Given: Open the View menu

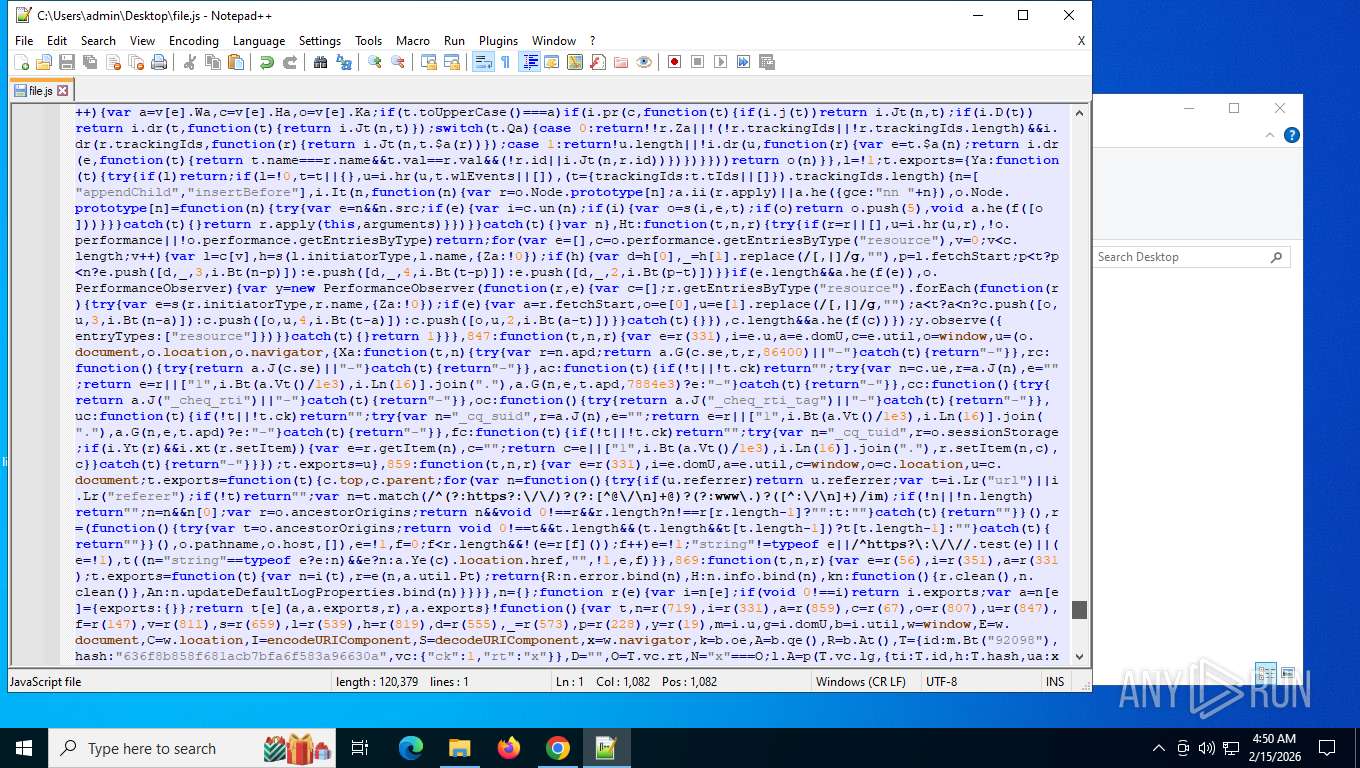Looking at the screenshot, I should point(143,41).
